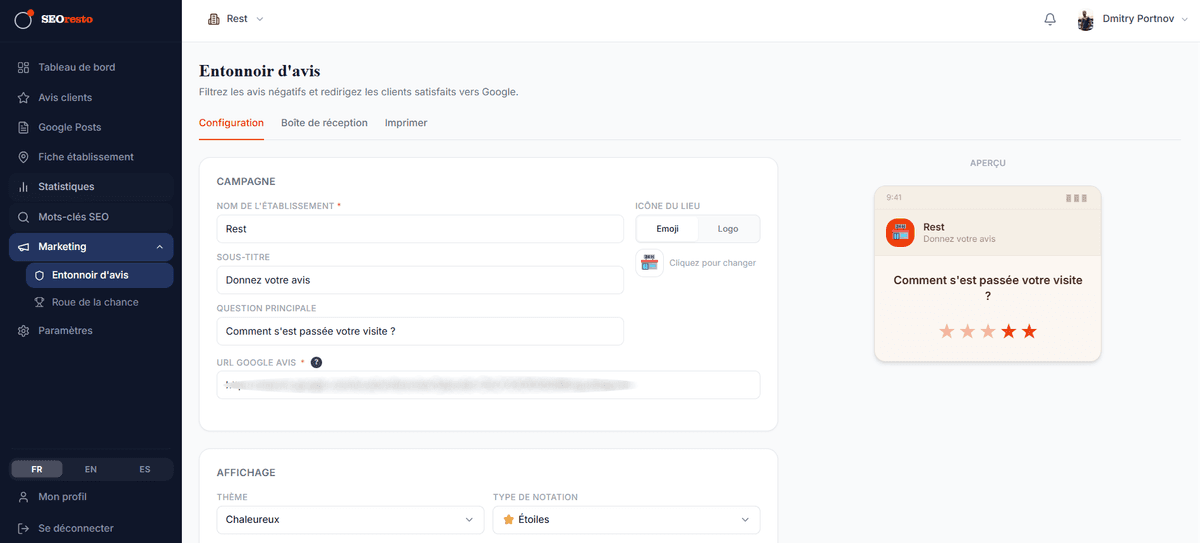Click URL Google Avis input field

click(488, 384)
